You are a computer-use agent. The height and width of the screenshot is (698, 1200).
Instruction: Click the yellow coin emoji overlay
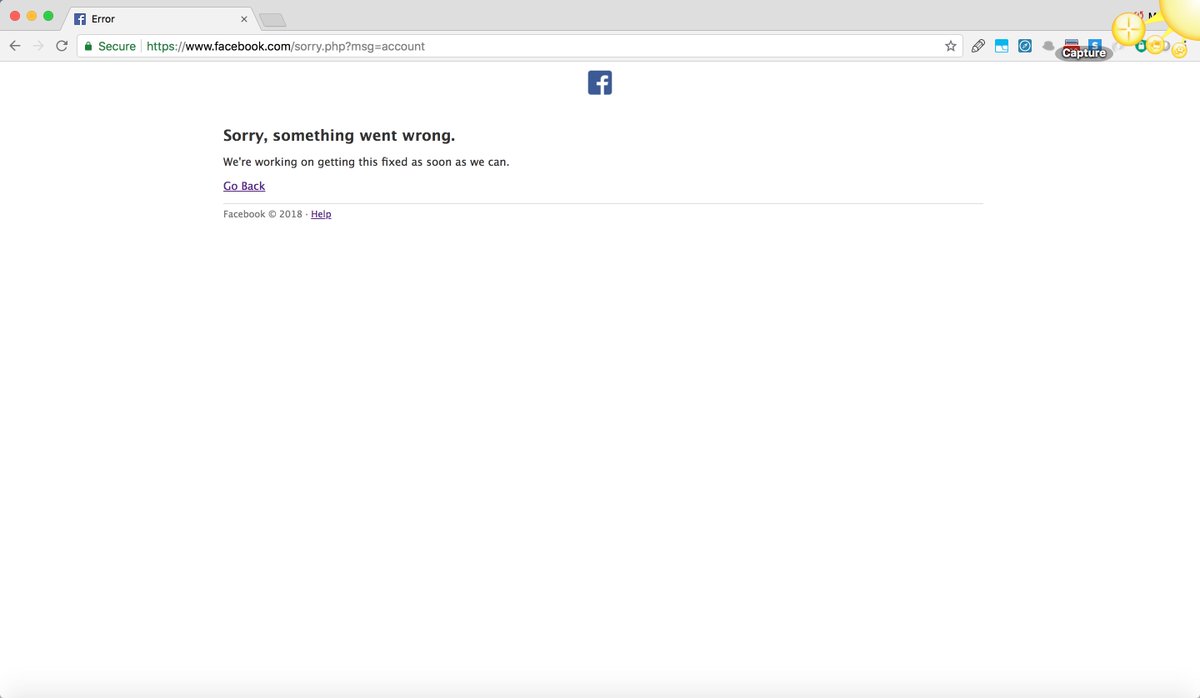tap(1128, 27)
